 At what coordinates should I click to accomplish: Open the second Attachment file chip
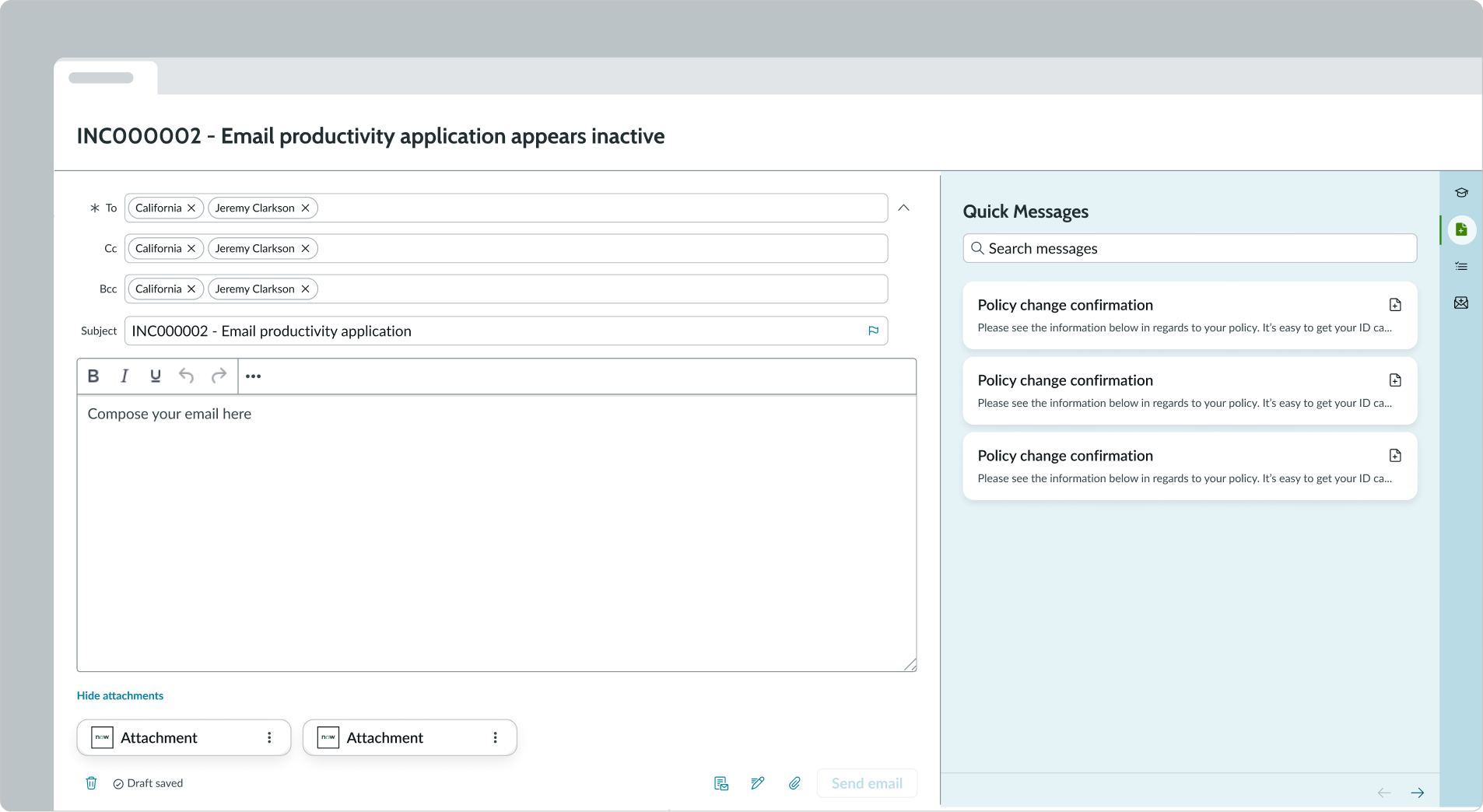pos(409,738)
